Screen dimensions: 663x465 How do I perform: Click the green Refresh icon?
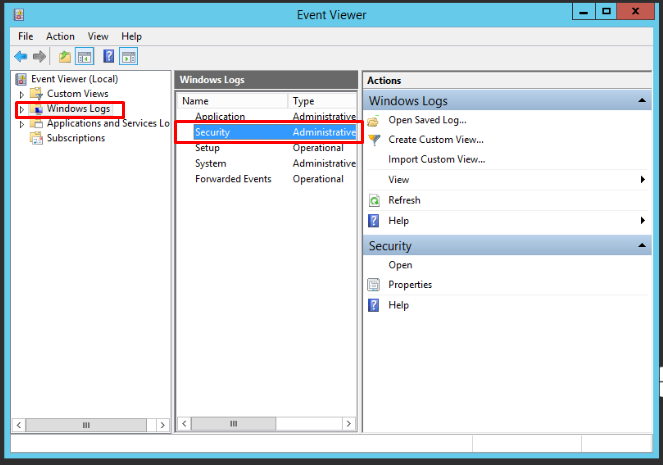tap(374, 200)
